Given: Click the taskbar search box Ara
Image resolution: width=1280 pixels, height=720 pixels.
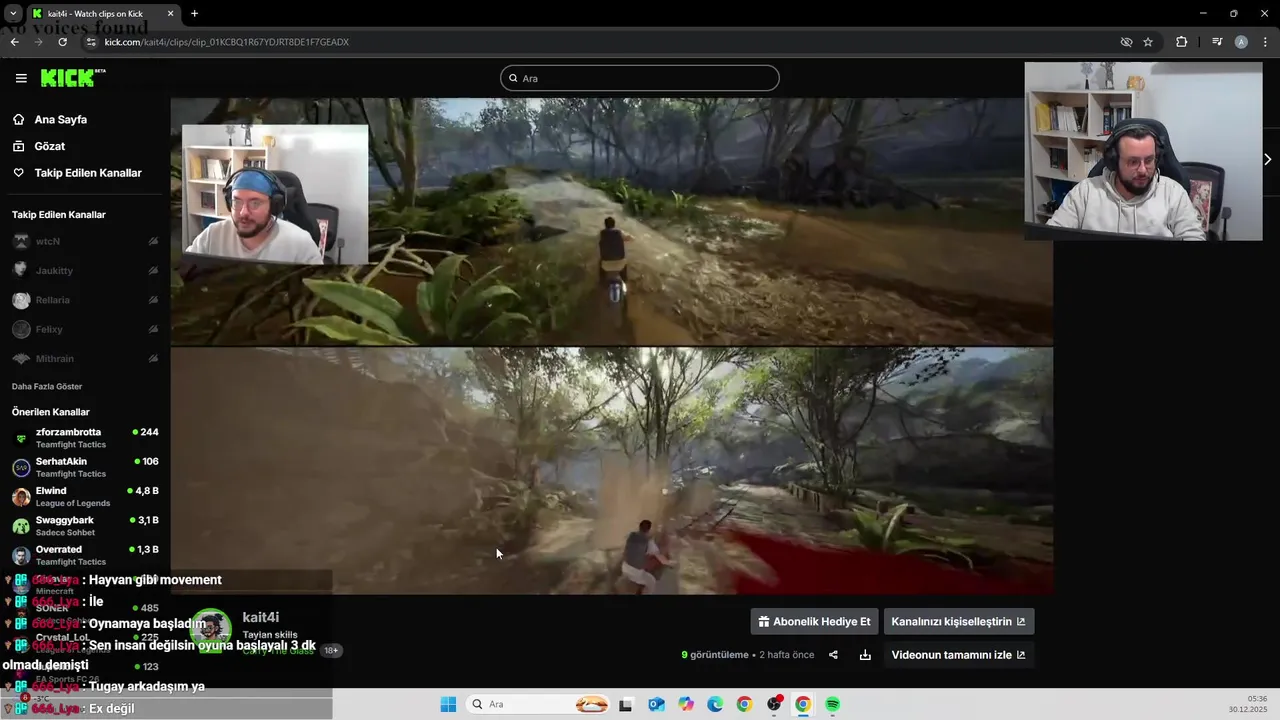Looking at the screenshot, I should pos(539,704).
